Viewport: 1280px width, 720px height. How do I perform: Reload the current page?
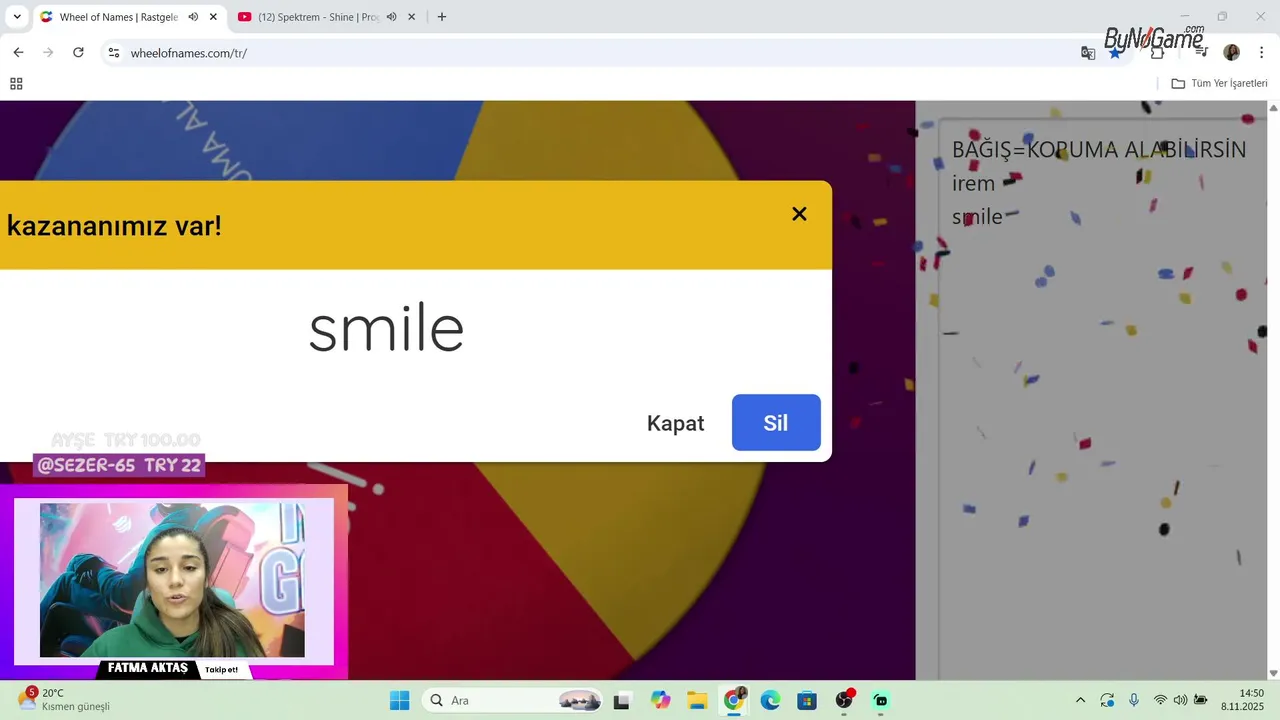(x=78, y=52)
